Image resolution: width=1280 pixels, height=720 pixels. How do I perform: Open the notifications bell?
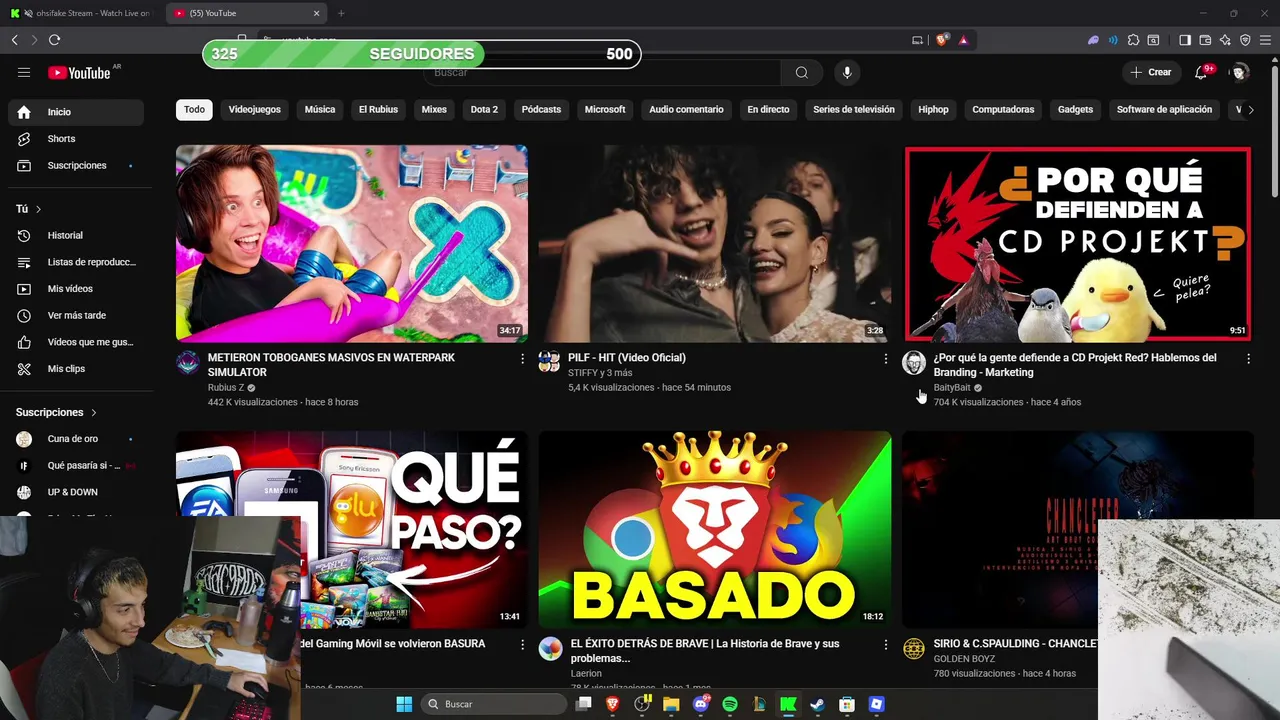point(1201,72)
